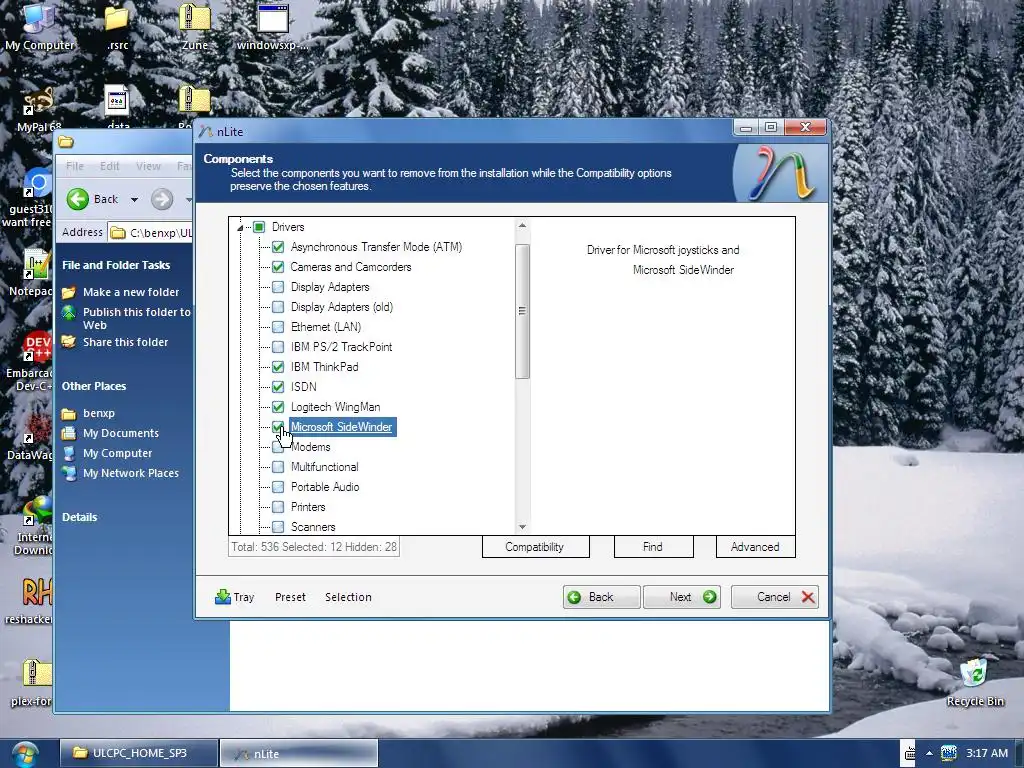Open the Windows Start orb
Viewport: 1024px width, 768px height.
tap(25, 754)
